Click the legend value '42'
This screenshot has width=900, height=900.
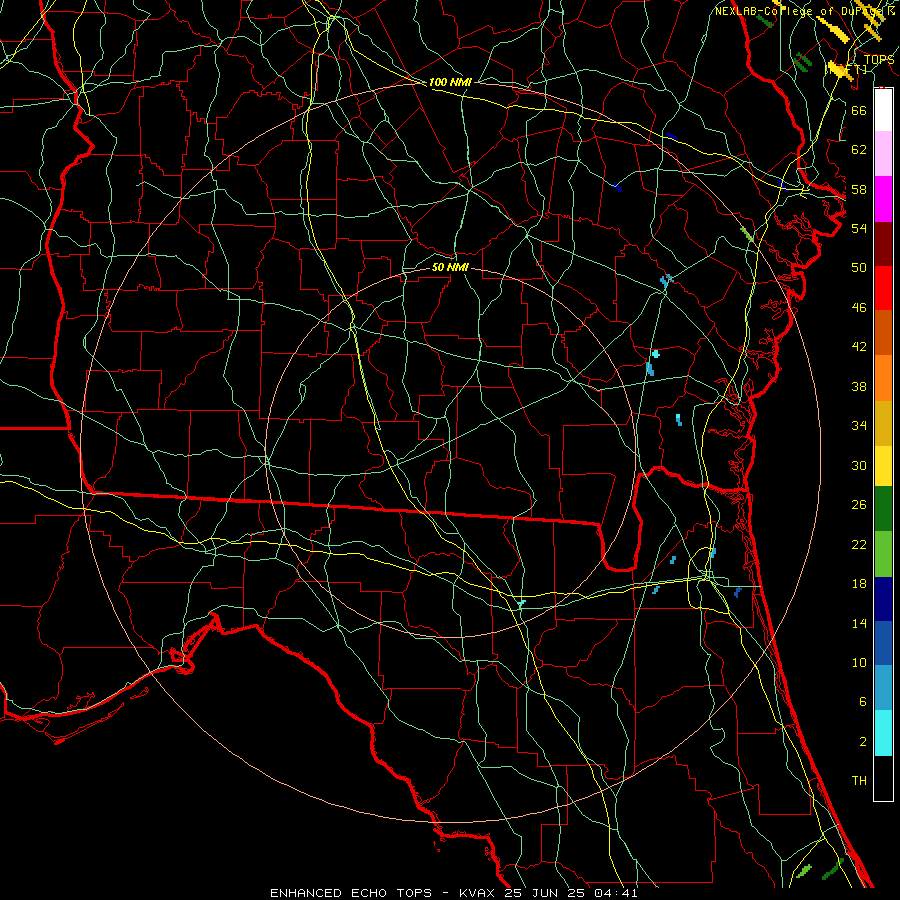pyautogui.click(x=859, y=347)
